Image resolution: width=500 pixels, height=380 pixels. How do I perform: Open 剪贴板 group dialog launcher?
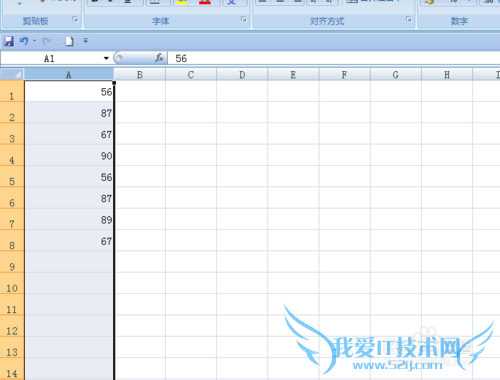click(x=75, y=19)
